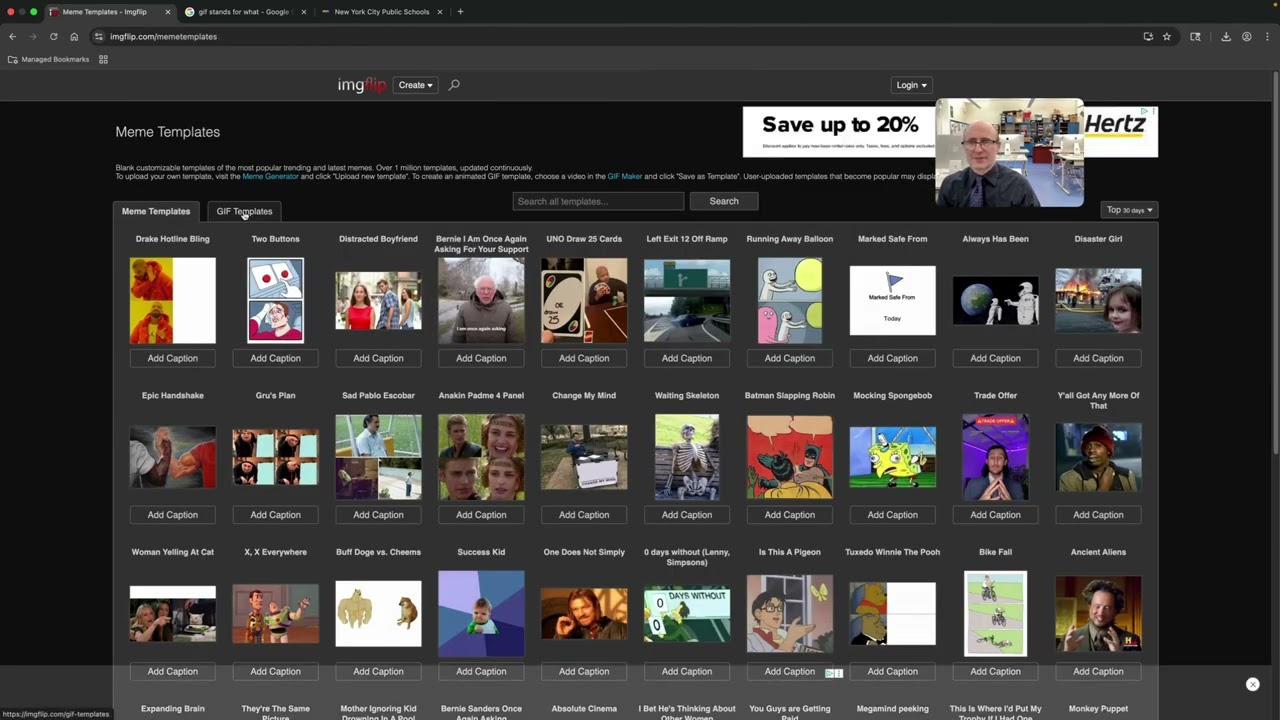Image resolution: width=1280 pixels, height=720 pixels.
Task: Click the imgflip logo
Action: pos(362,85)
